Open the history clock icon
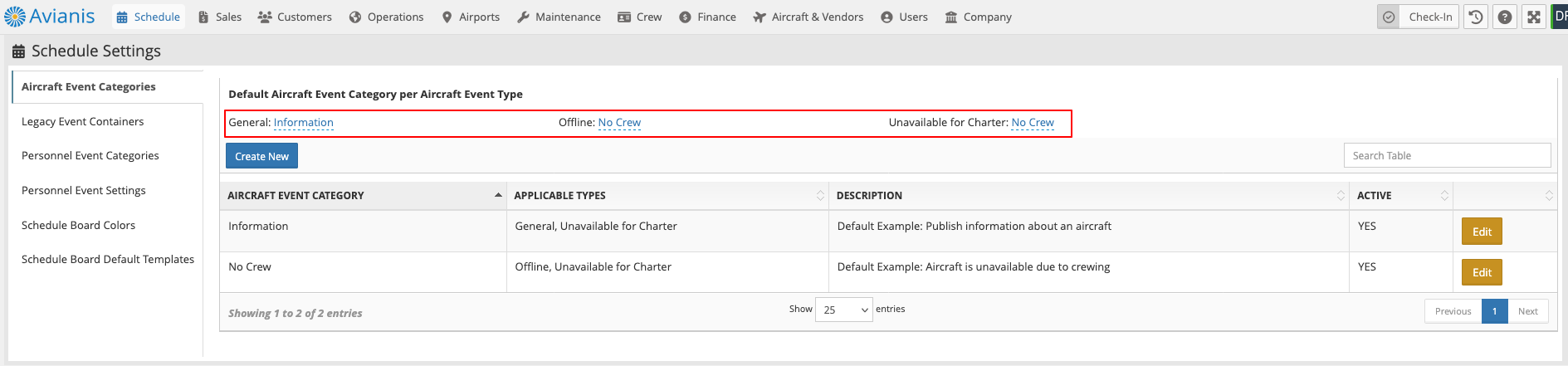The width and height of the screenshot is (1568, 366). [1475, 17]
